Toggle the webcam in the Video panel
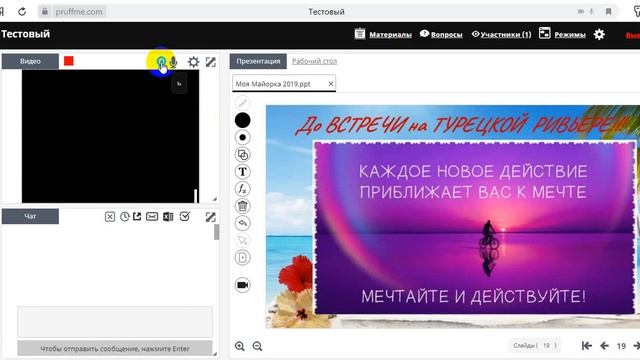Image resolution: width=640 pixels, height=360 pixels. [161, 62]
